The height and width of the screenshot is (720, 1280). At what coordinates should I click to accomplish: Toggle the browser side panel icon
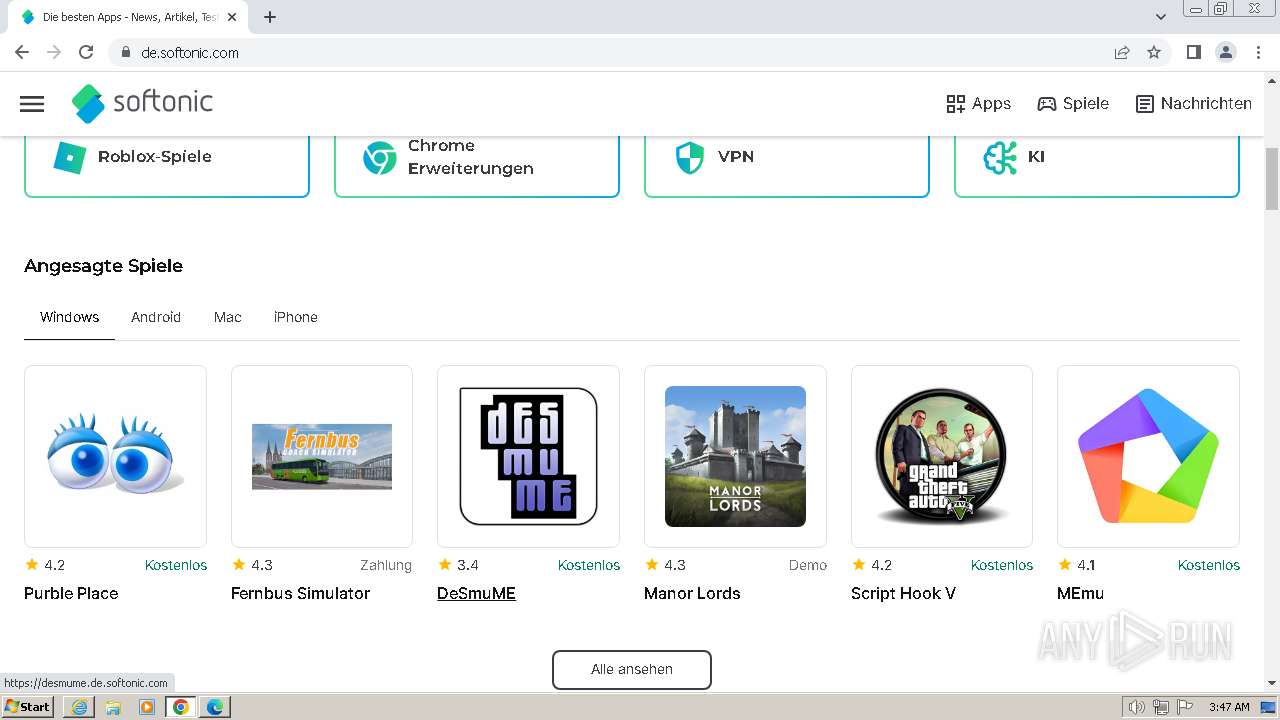coord(1193,52)
